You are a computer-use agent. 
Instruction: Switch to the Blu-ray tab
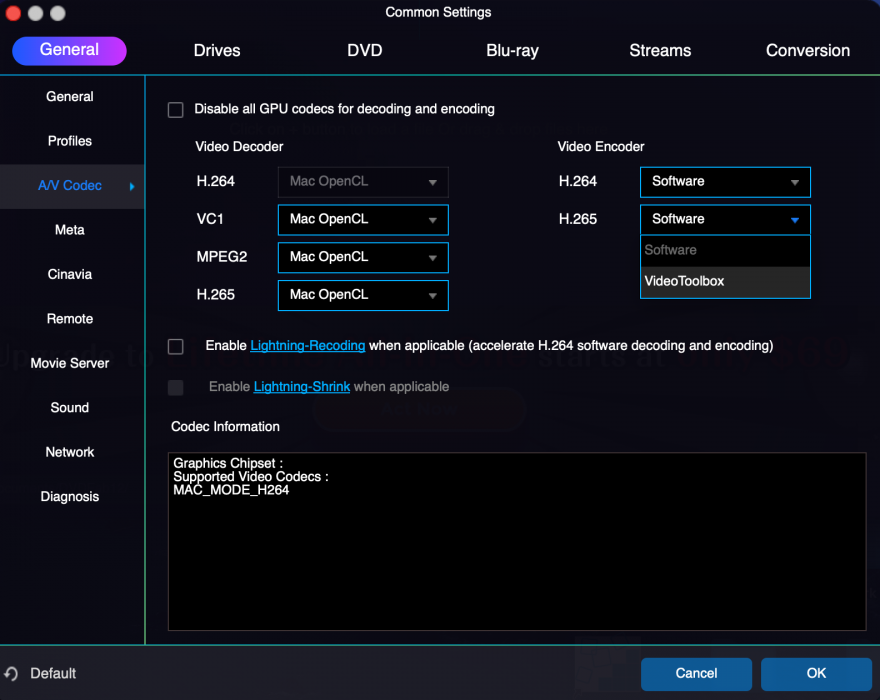pyautogui.click(x=512, y=51)
